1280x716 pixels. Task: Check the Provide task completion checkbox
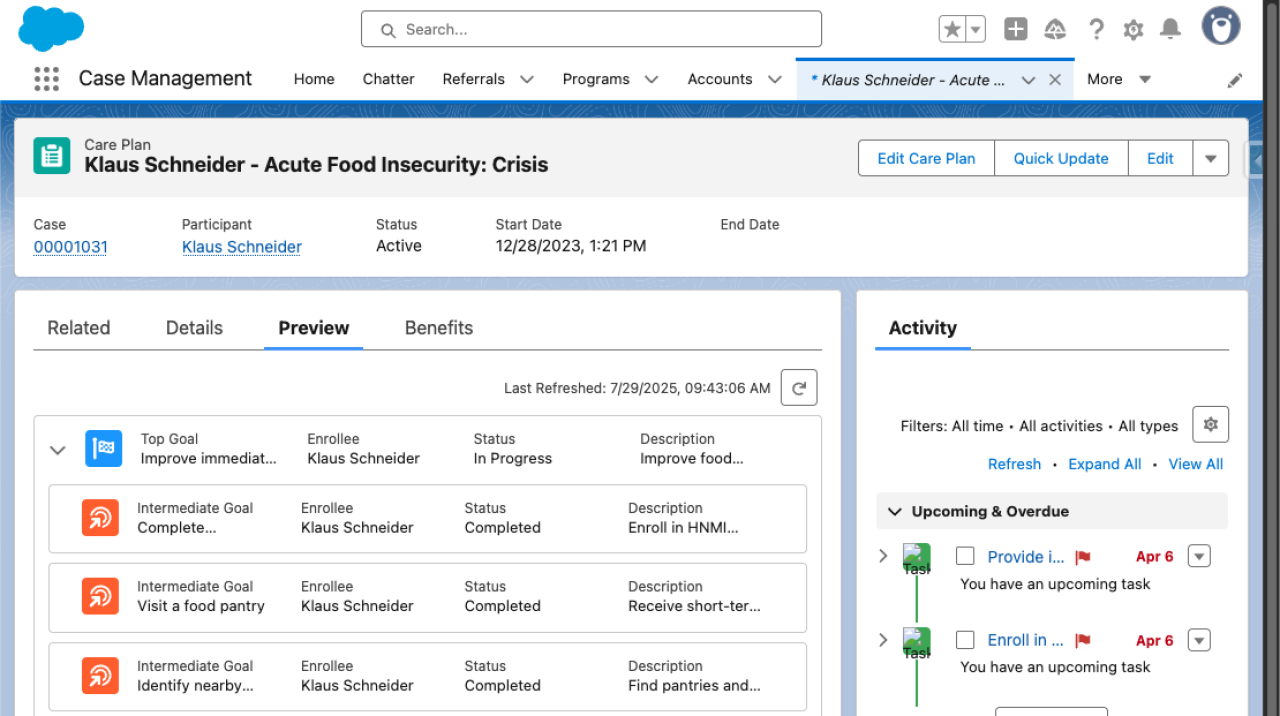pyautogui.click(x=964, y=556)
